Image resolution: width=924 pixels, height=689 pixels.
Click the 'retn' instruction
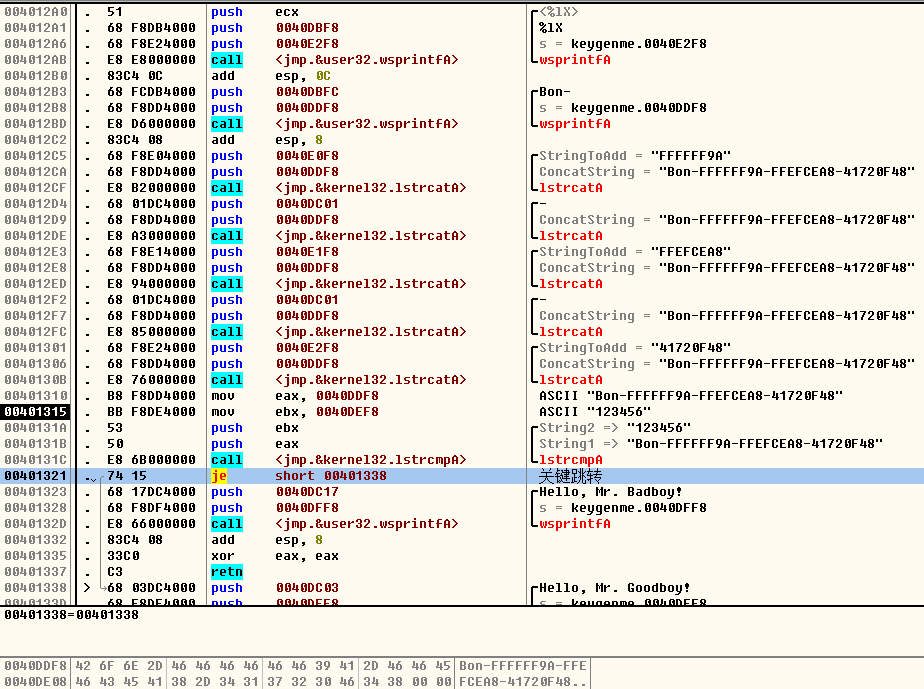227,572
